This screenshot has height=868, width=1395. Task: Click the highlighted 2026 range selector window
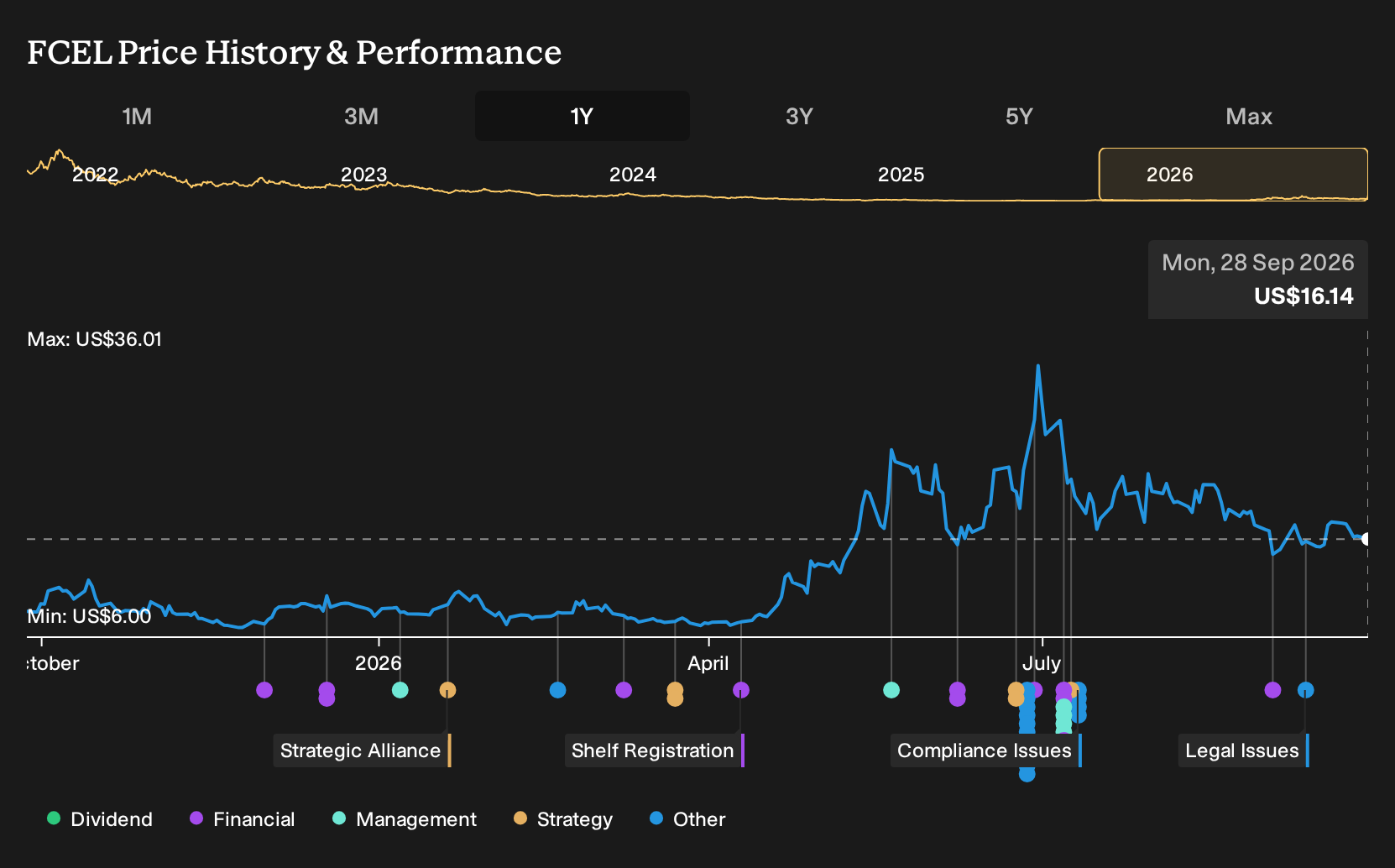click(x=1233, y=175)
